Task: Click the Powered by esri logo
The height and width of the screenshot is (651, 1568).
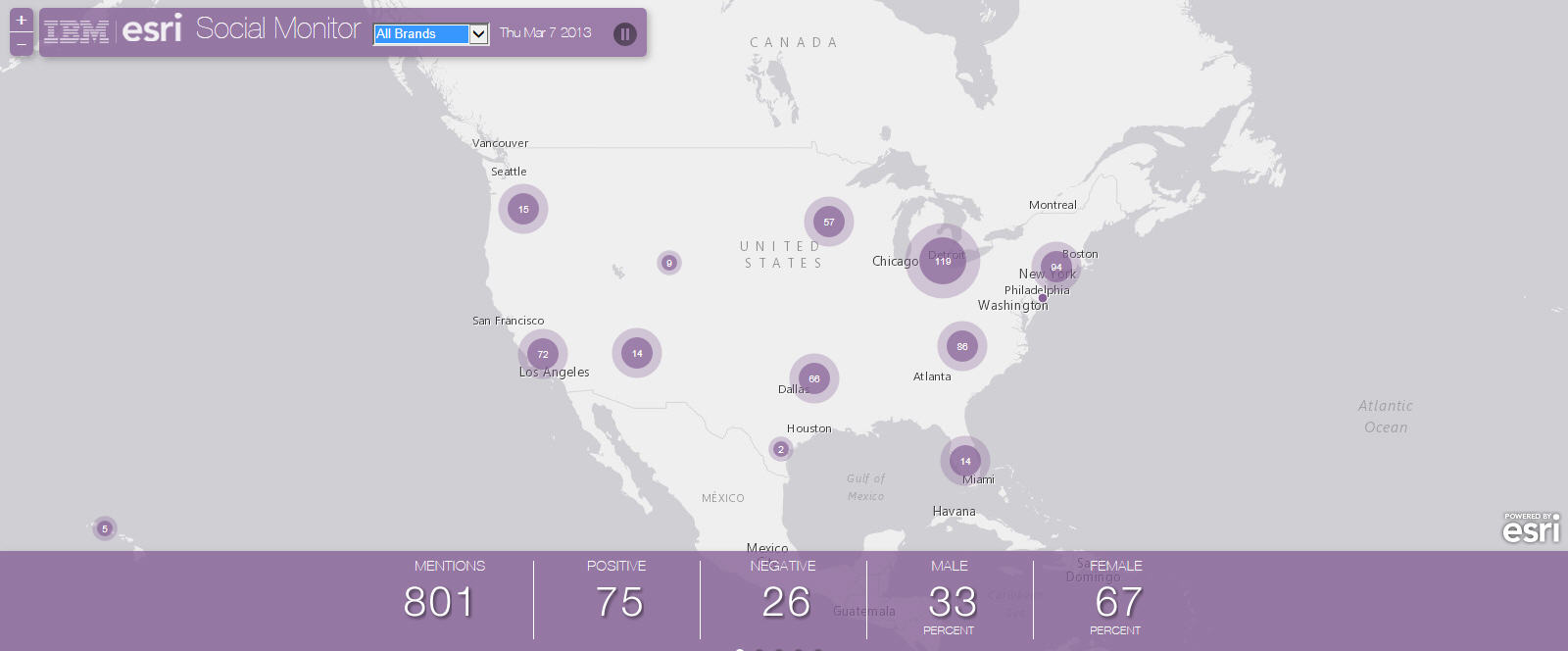Action: (x=1531, y=527)
